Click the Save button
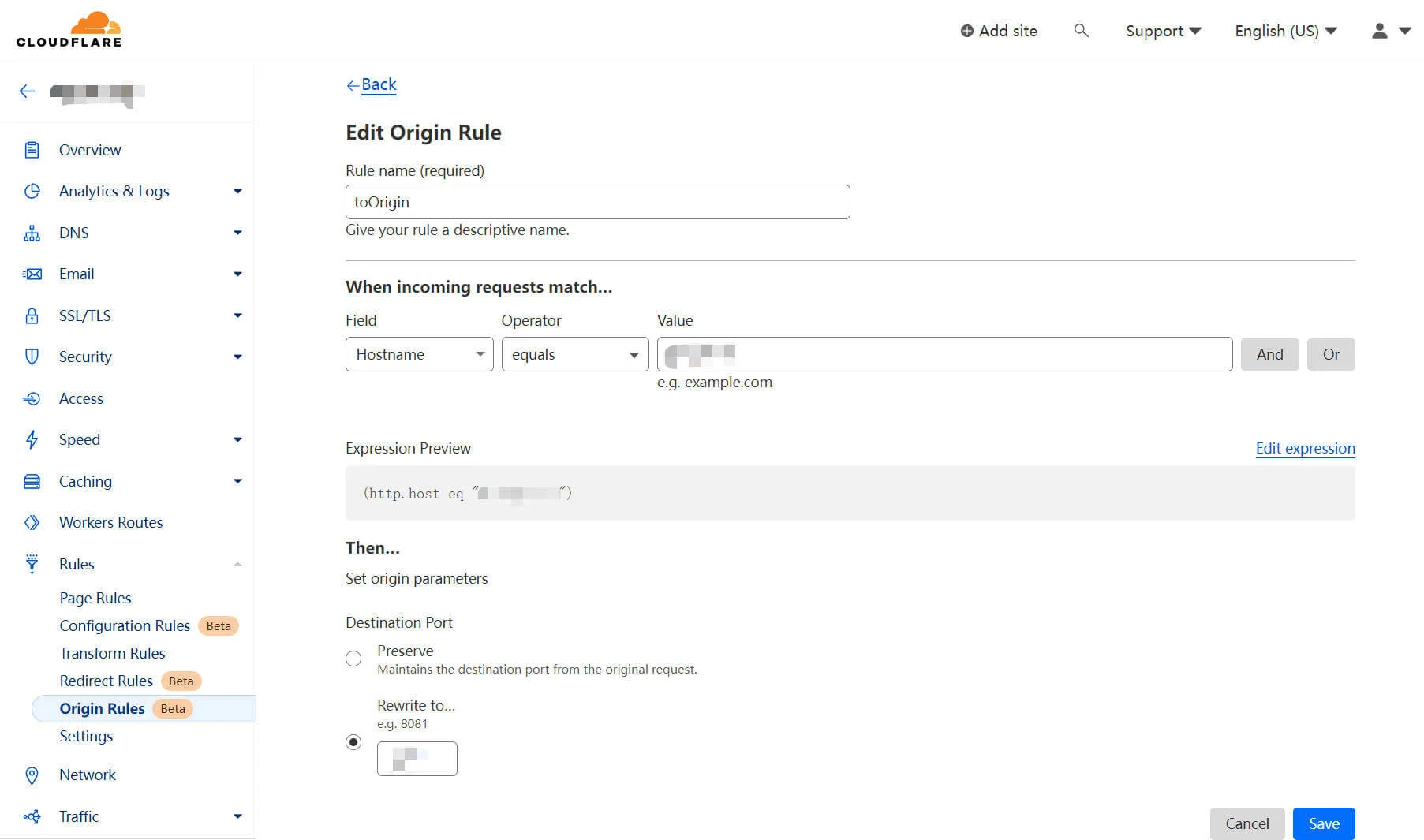The height and width of the screenshot is (840, 1424). point(1323,823)
